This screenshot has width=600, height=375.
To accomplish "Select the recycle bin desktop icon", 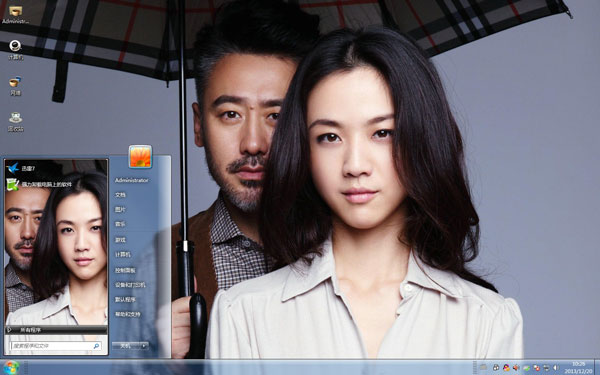I will [x=15, y=122].
